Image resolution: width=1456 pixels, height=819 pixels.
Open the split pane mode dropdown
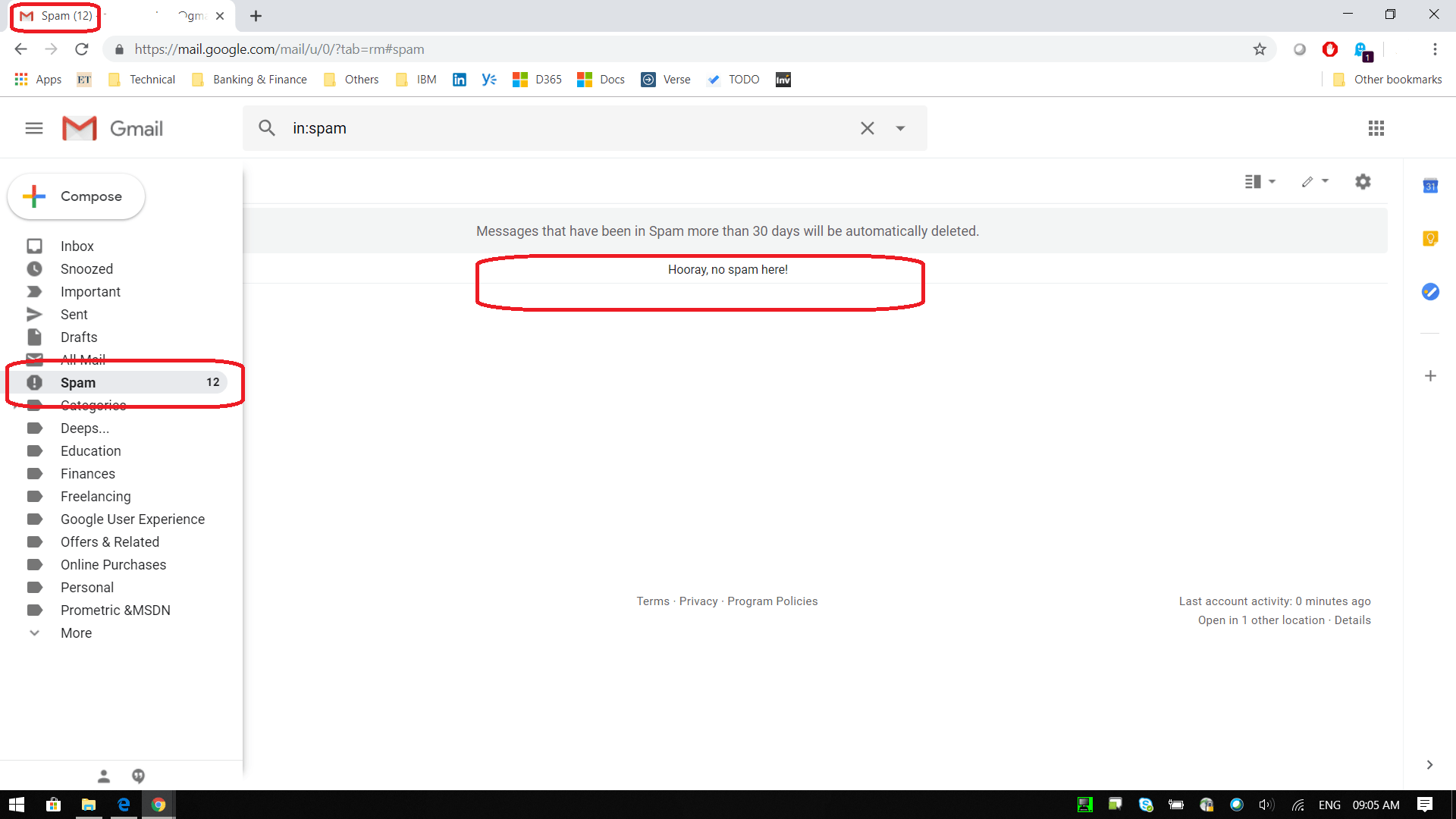point(1260,181)
